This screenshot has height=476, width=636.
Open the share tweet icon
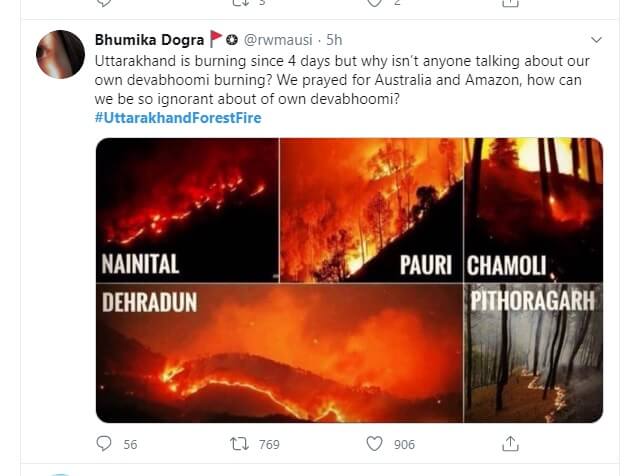[510, 443]
